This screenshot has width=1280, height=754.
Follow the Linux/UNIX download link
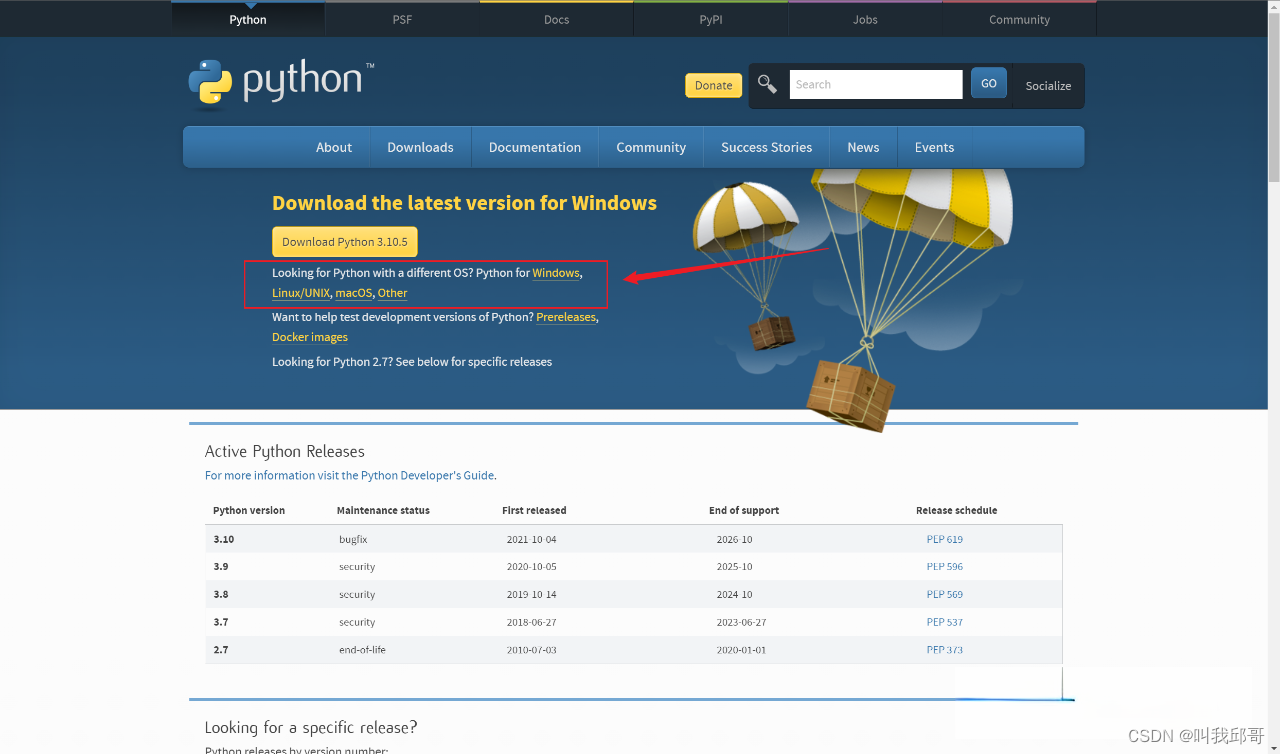tap(301, 293)
